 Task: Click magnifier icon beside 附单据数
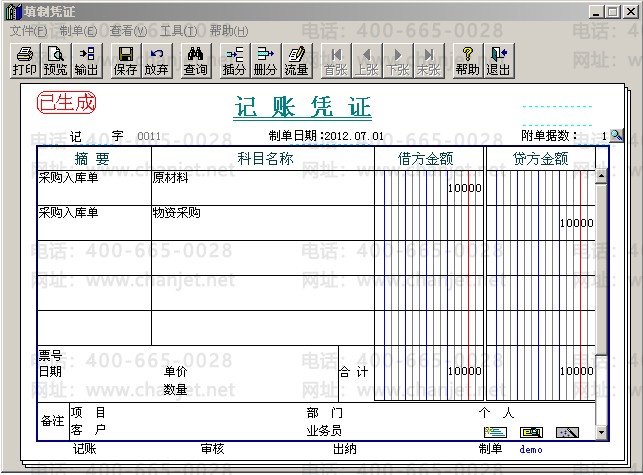pyautogui.click(x=616, y=135)
